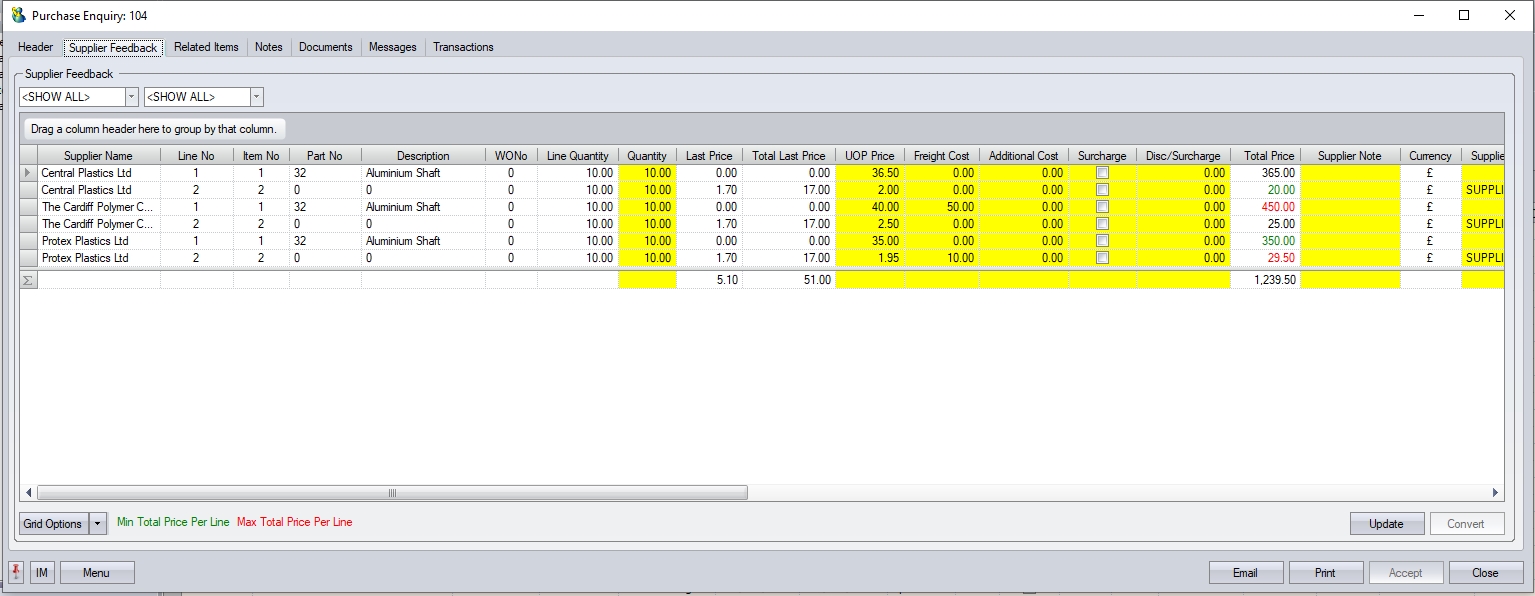The height and width of the screenshot is (596, 1535).
Task: Open the Transactions tab
Action: point(463,47)
